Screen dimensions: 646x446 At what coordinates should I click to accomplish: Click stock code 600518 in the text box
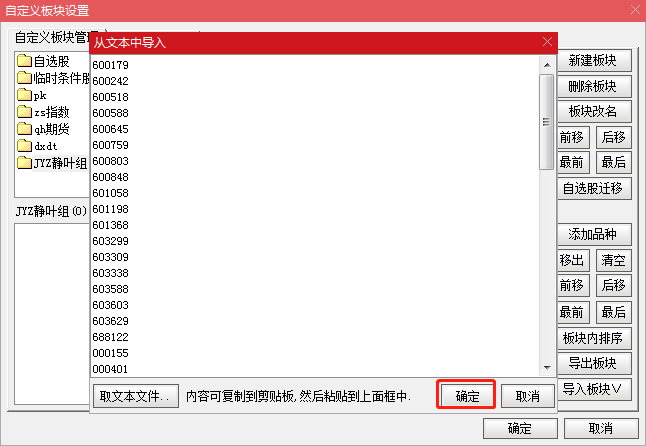click(x=110, y=97)
